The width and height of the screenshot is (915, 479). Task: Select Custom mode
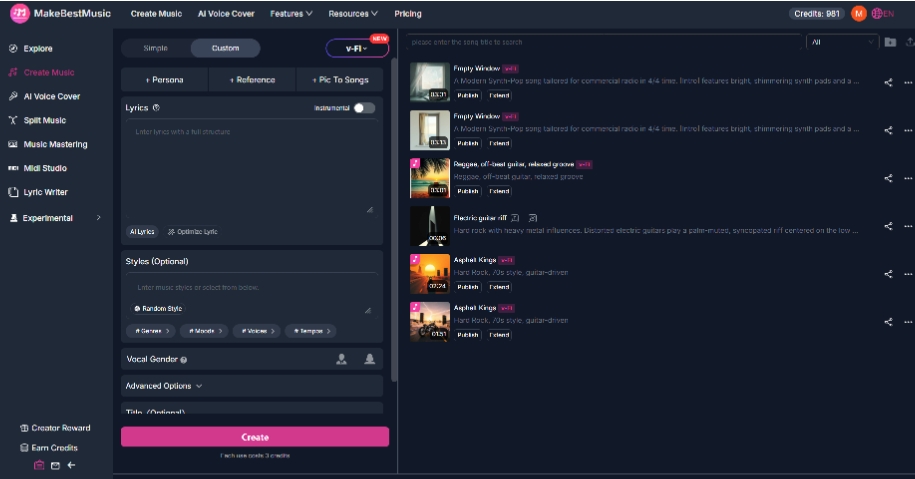pyautogui.click(x=225, y=48)
